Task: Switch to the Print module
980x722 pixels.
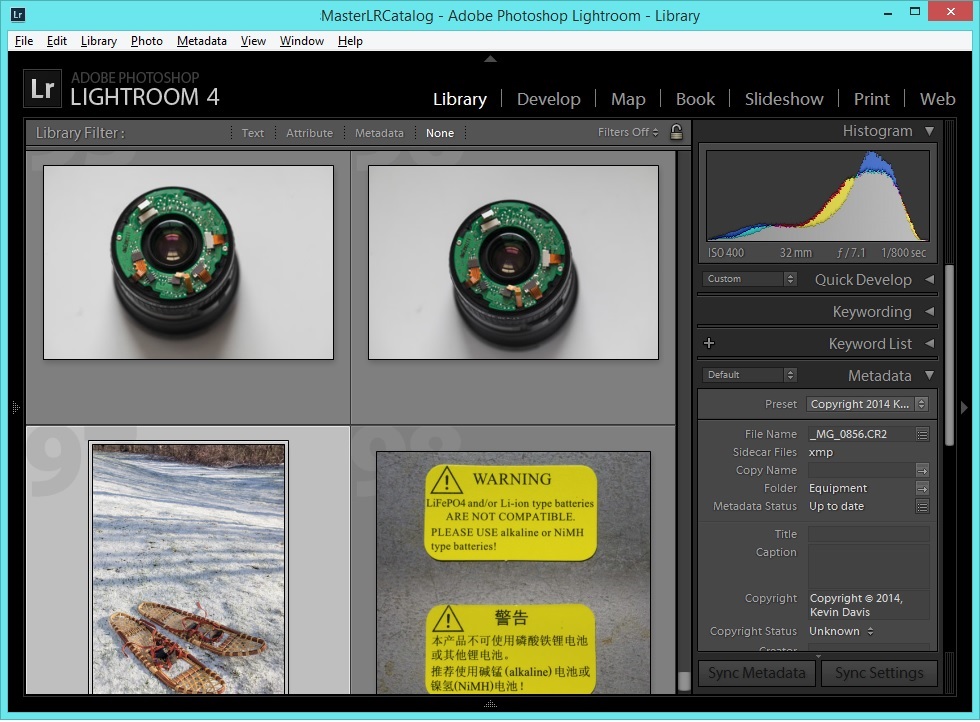Action: (x=871, y=99)
